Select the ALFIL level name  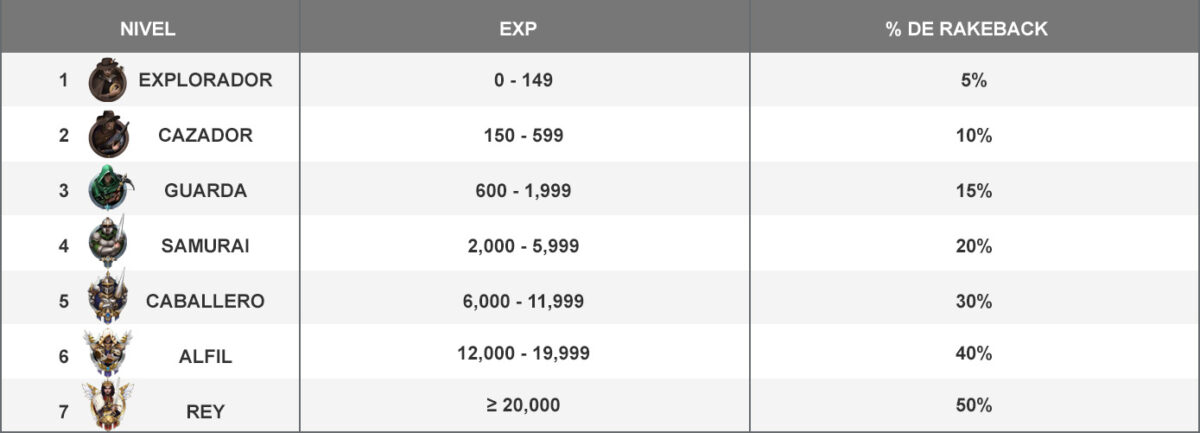click(x=205, y=355)
